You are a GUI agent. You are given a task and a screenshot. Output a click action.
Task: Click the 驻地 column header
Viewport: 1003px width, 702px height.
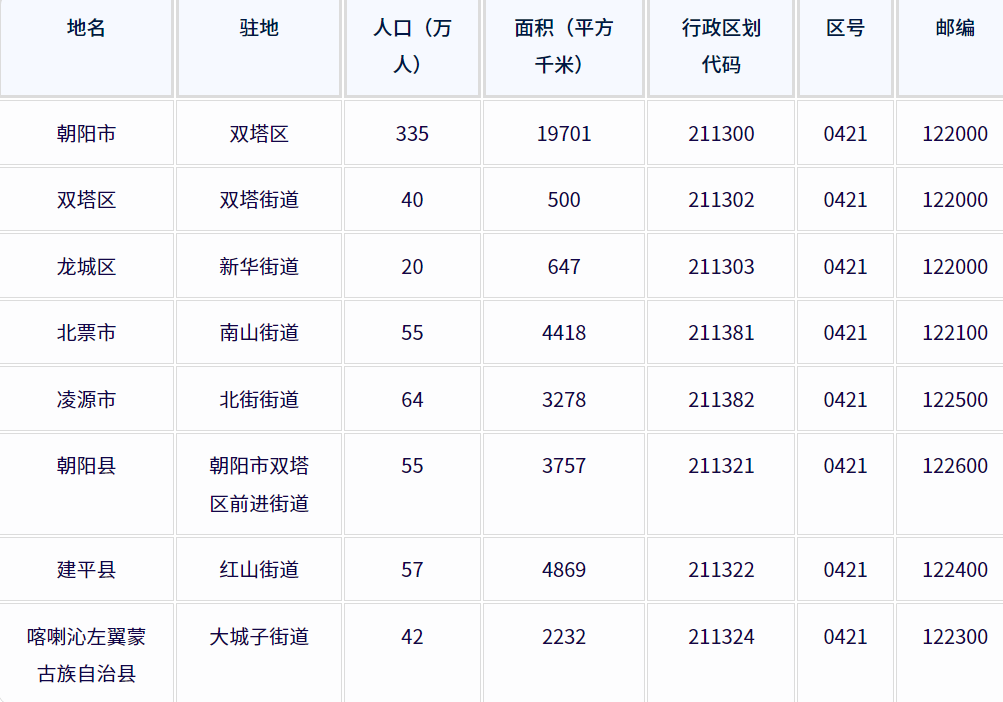pyautogui.click(x=259, y=47)
